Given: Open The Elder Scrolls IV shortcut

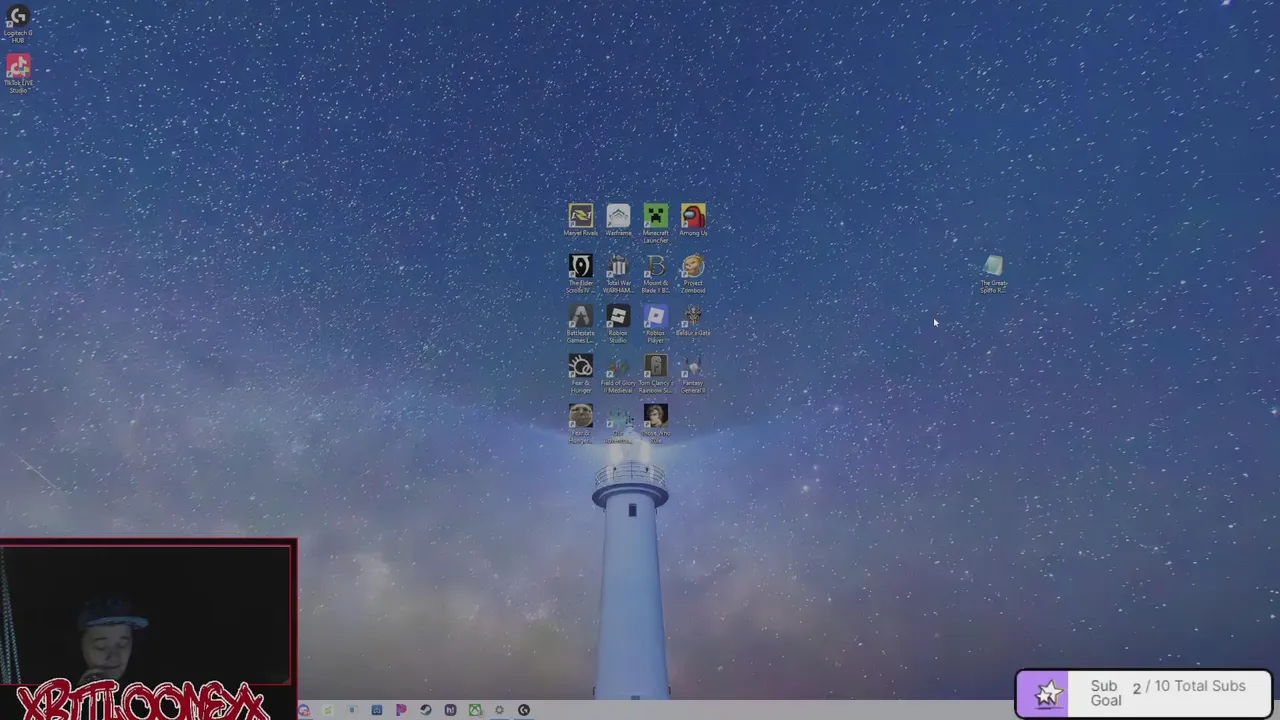Looking at the screenshot, I should 580,273.
